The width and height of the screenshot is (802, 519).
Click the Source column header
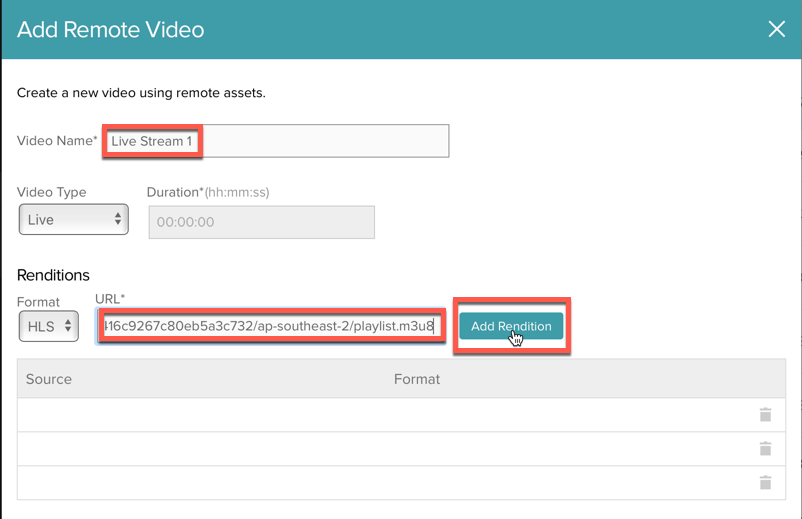[x=49, y=379]
